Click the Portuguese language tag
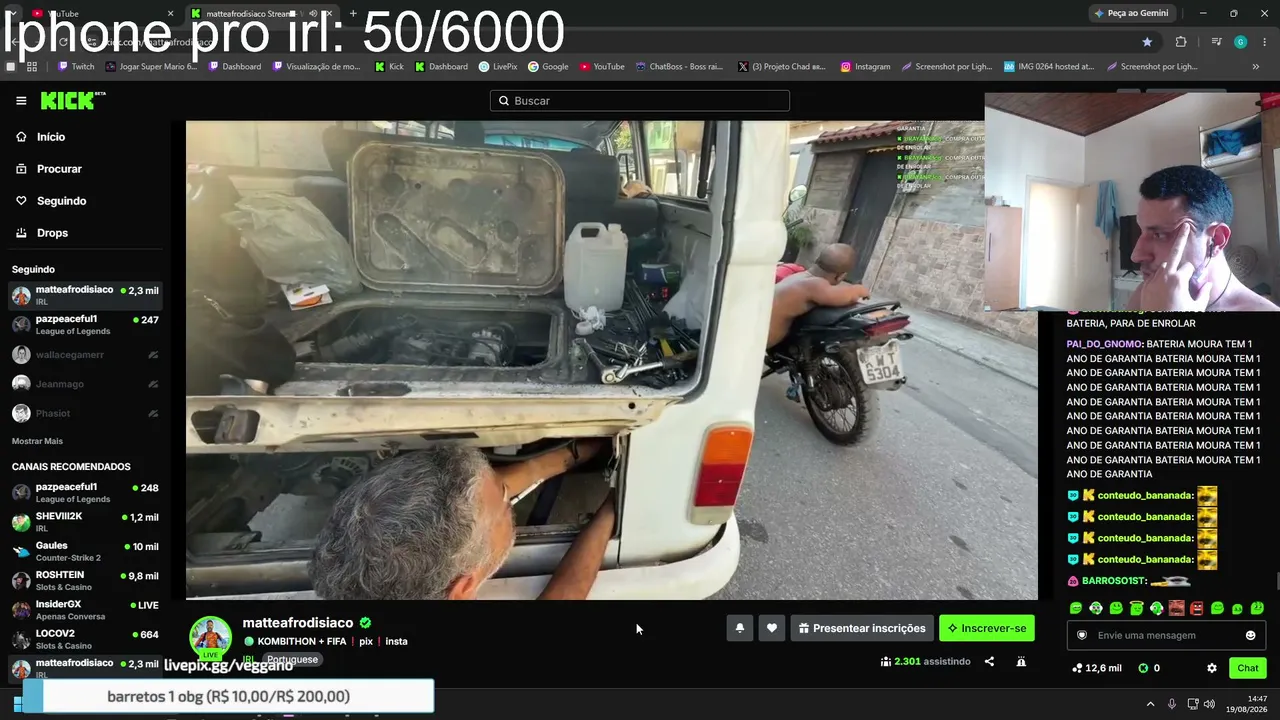Viewport: 1280px width, 720px height. 293,660
